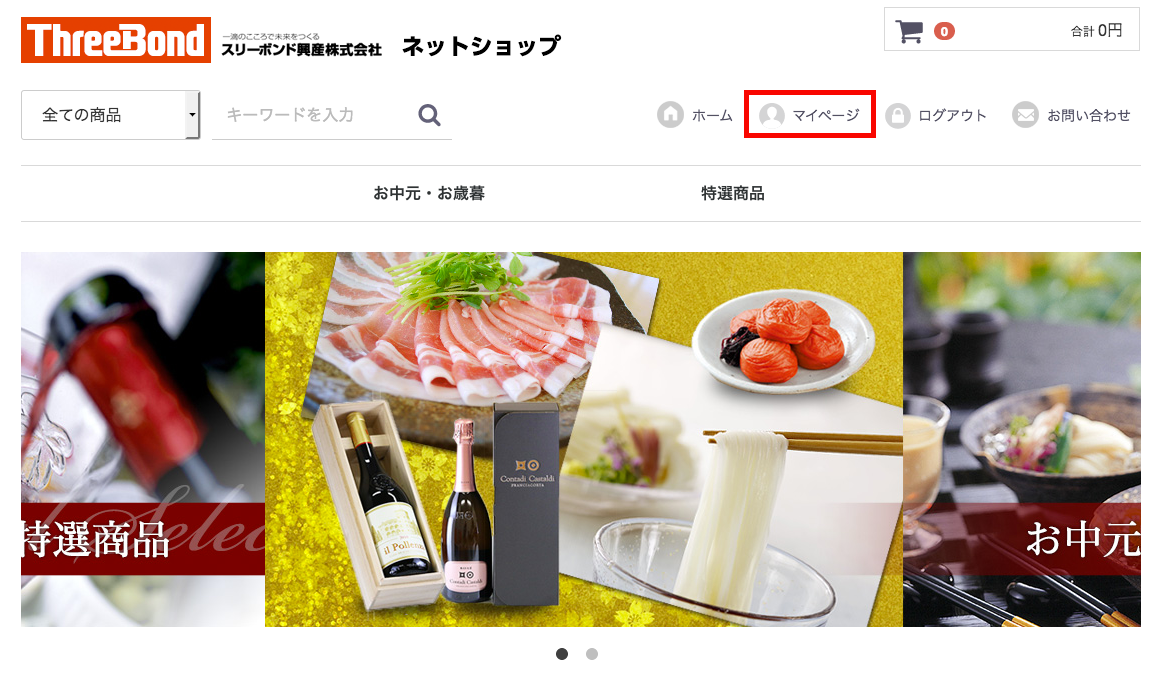Viewport: 1167px width, 678px height.
Task: Open the 特選商品 category menu
Action: 732,194
